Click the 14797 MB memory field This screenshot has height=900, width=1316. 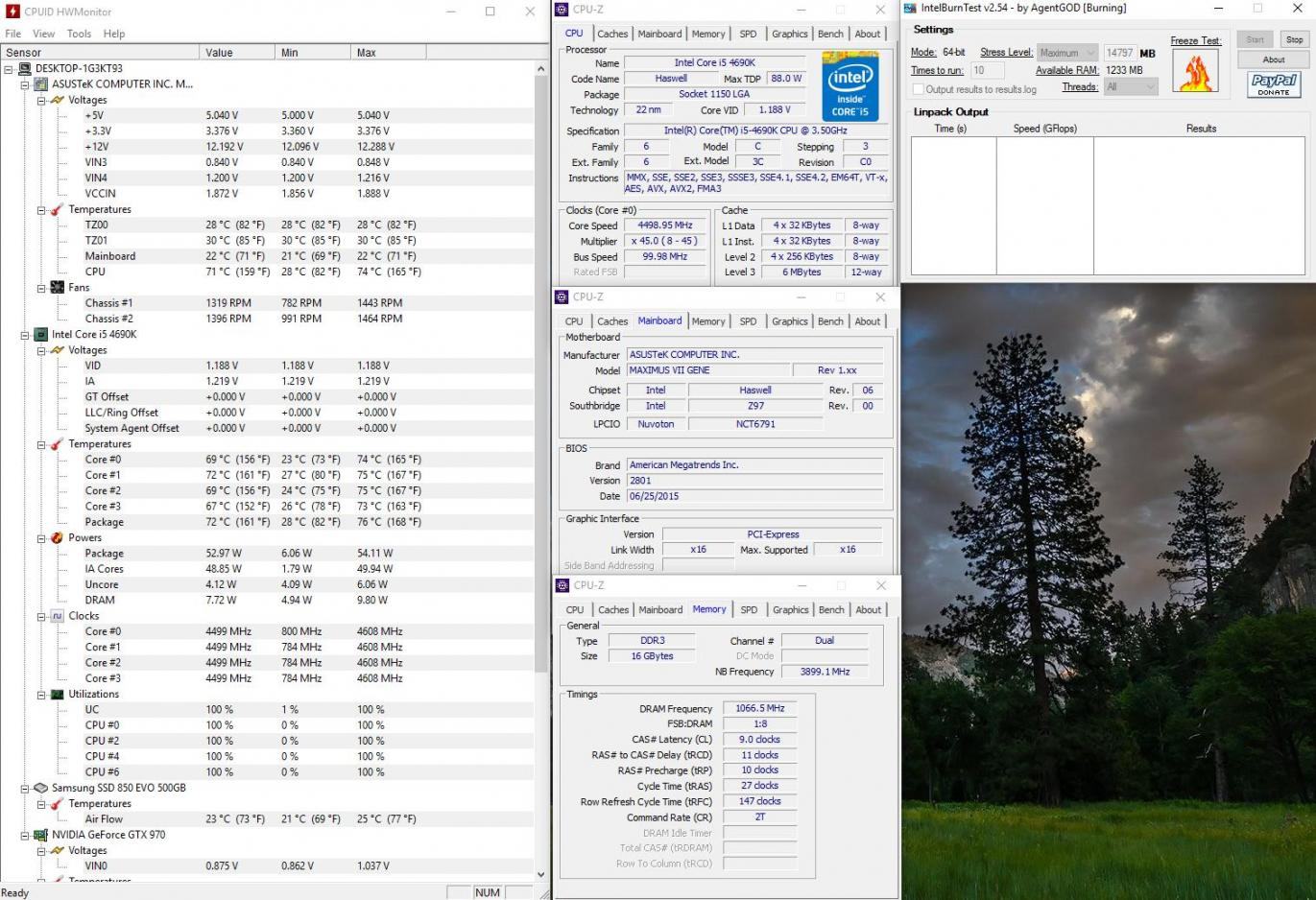click(1119, 53)
